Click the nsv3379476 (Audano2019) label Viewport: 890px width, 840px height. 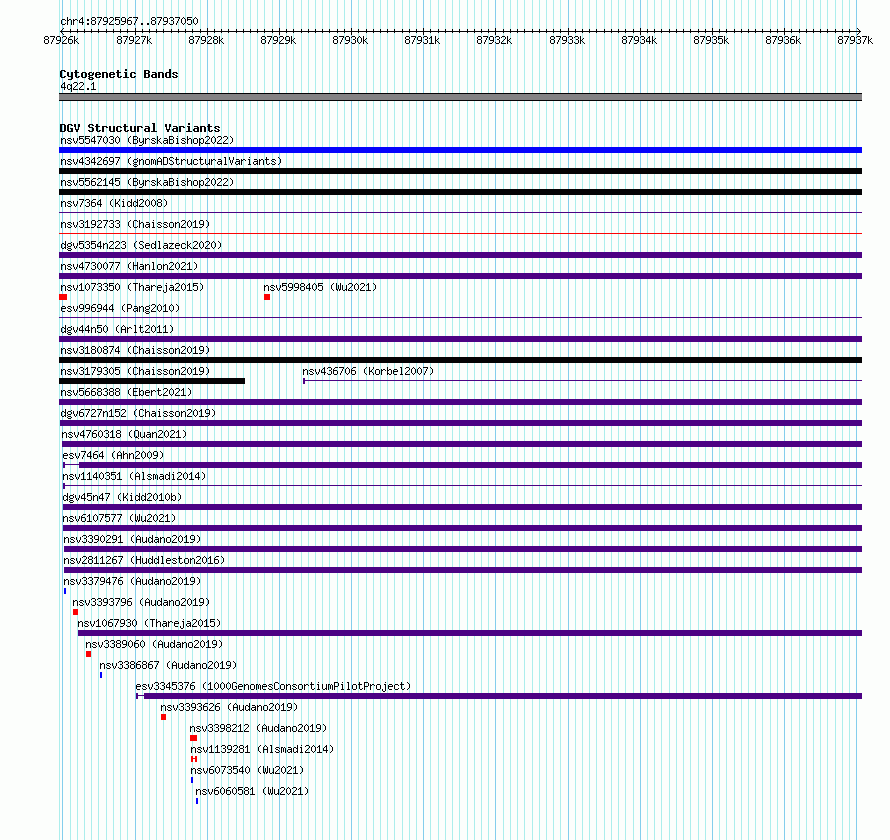tap(132, 581)
